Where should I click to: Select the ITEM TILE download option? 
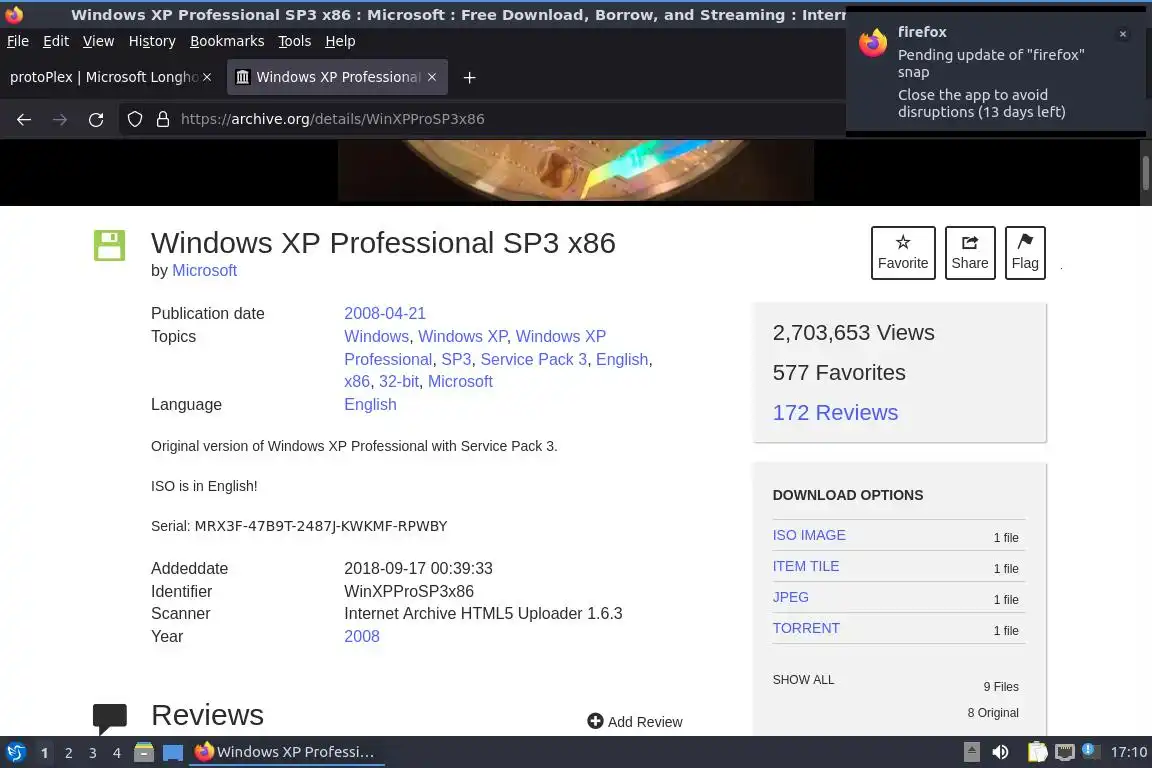point(805,566)
